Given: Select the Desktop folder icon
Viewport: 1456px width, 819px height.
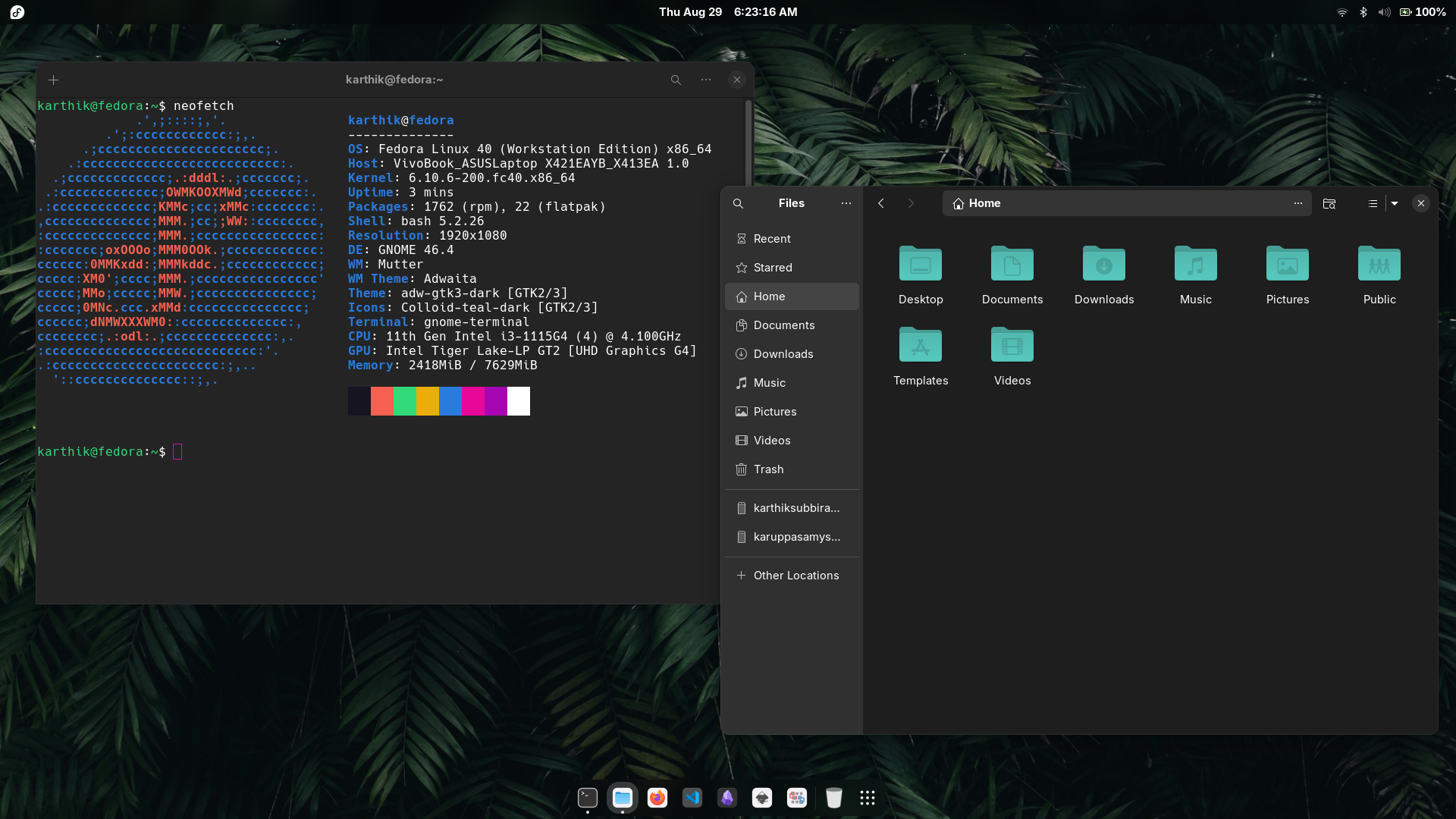Looking at the screenshot, I should 921,263.
